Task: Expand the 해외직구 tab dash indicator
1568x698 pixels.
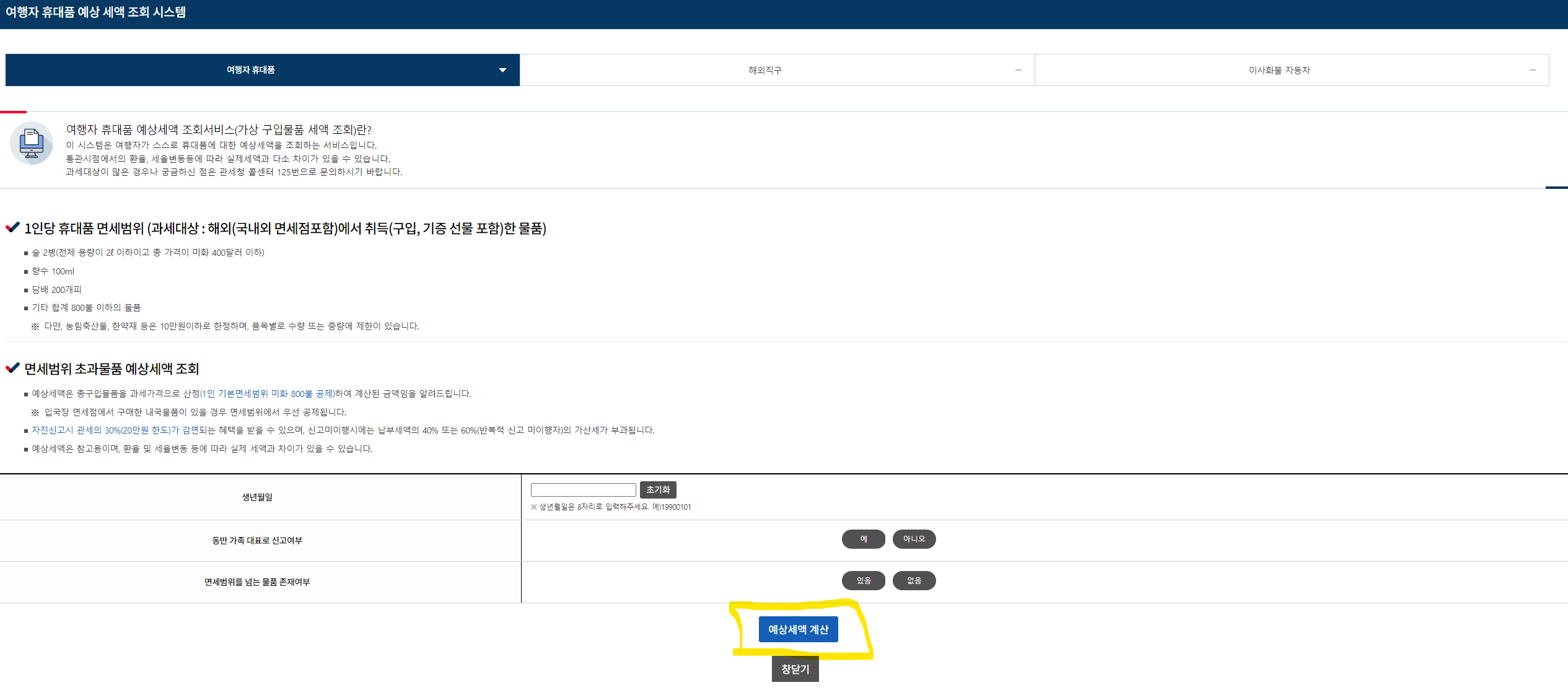Action: [1018, 70]
